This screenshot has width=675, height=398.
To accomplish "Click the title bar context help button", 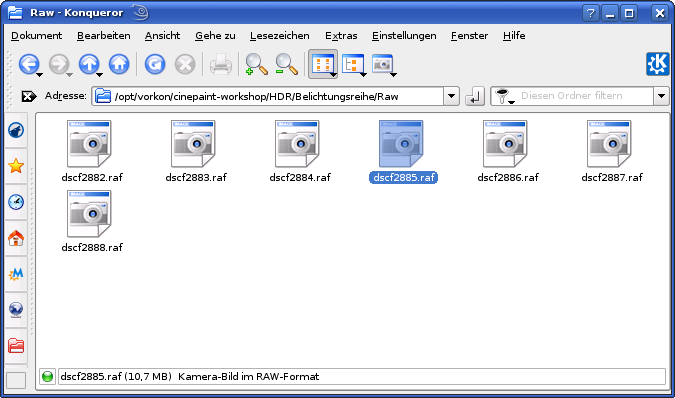I will coord(591,13).
